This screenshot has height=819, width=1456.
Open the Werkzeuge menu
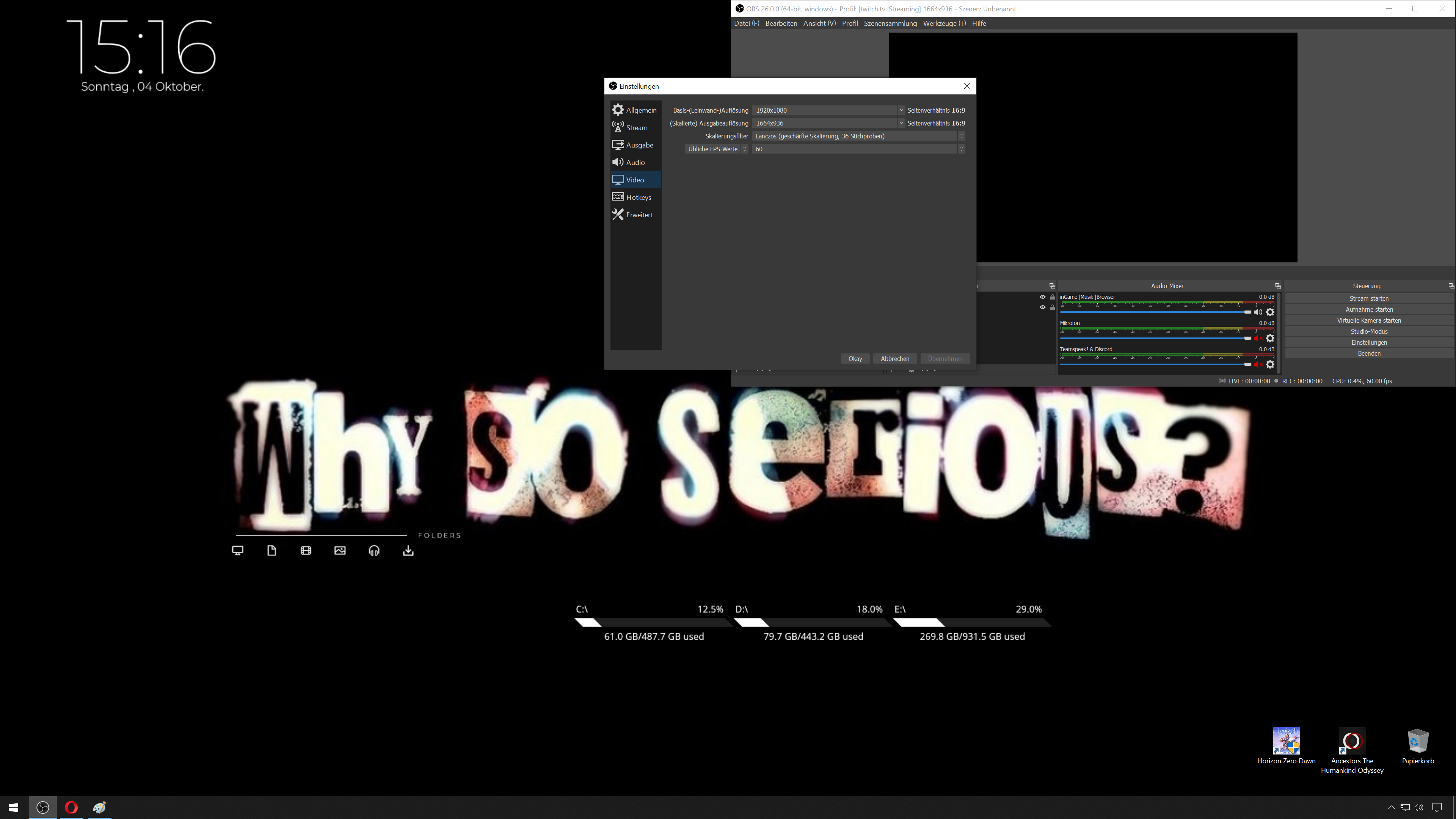click(x=944, y=24)
